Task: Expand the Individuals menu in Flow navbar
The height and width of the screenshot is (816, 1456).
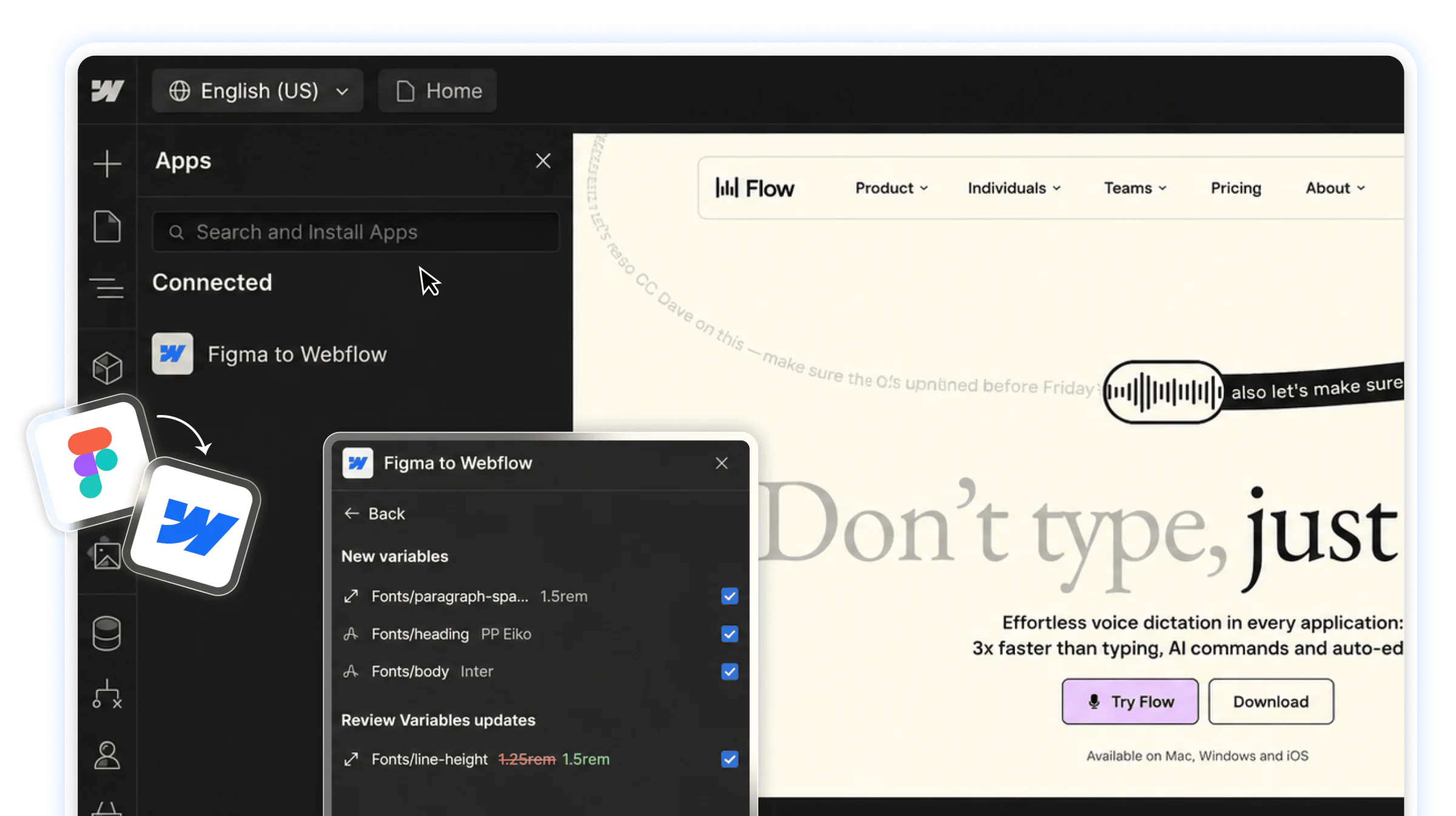Action: tap(1014, 188)
